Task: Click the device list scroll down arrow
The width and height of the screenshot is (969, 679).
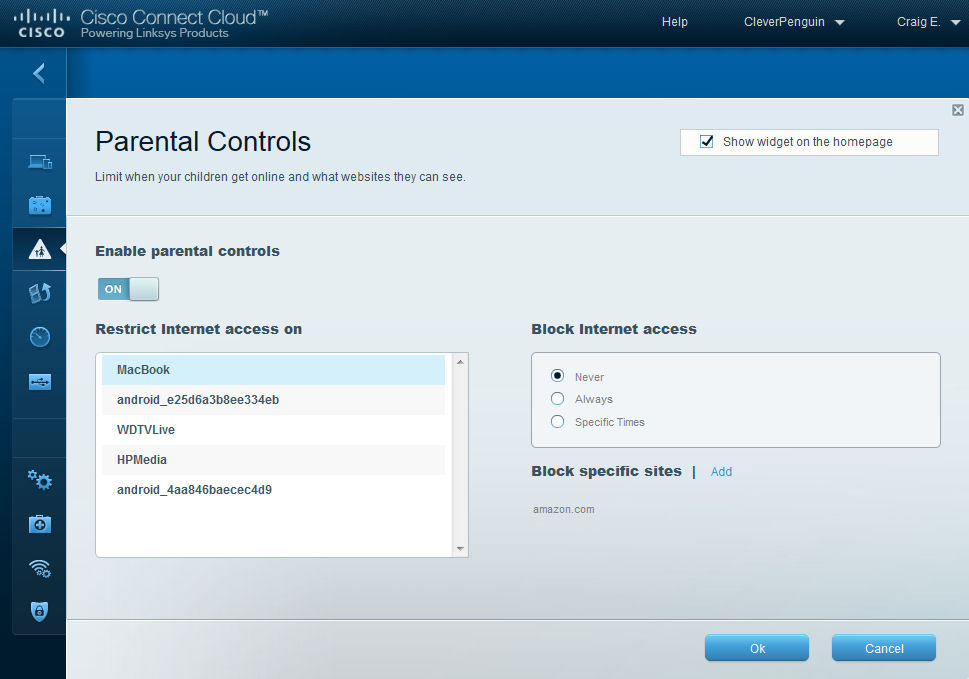Action: [x=460, y=549]
